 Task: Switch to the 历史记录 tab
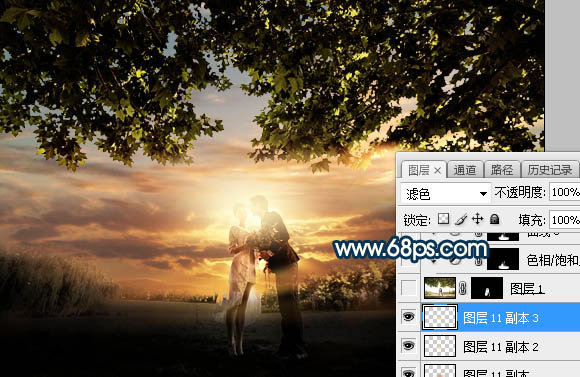coord(550,170)
